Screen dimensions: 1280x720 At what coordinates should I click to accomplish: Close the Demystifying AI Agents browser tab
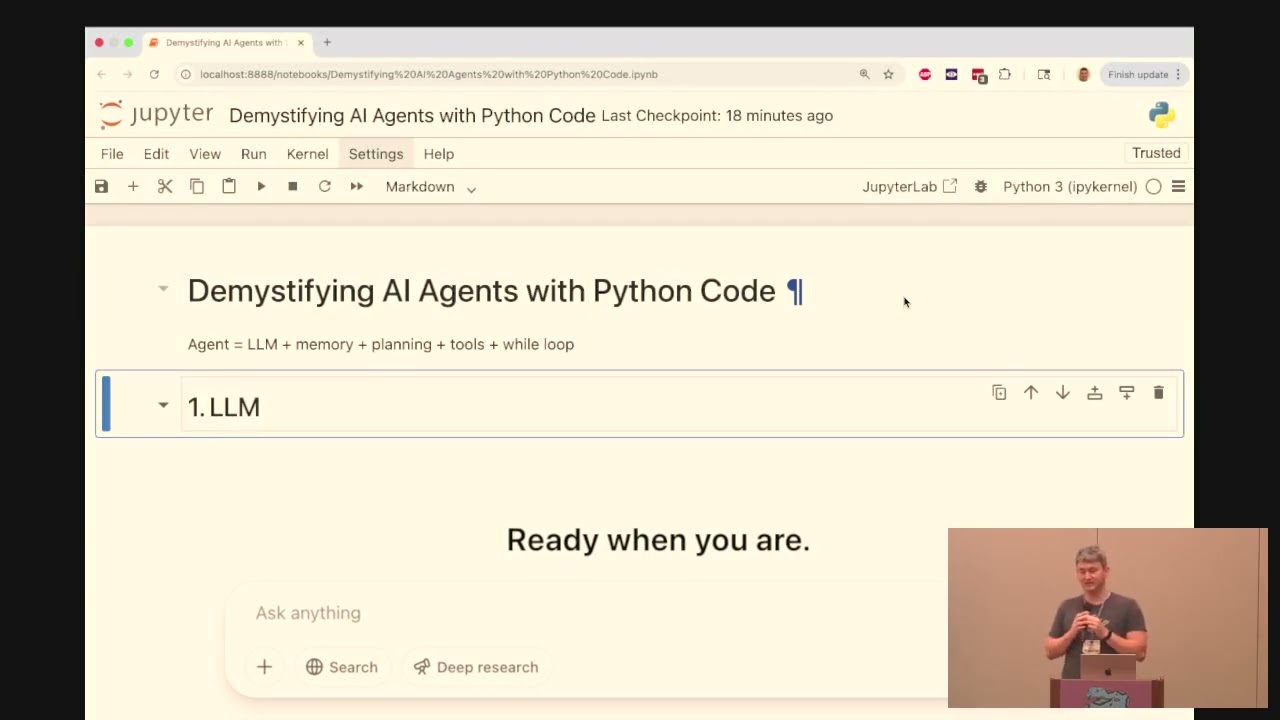click(x=300, y=42)
